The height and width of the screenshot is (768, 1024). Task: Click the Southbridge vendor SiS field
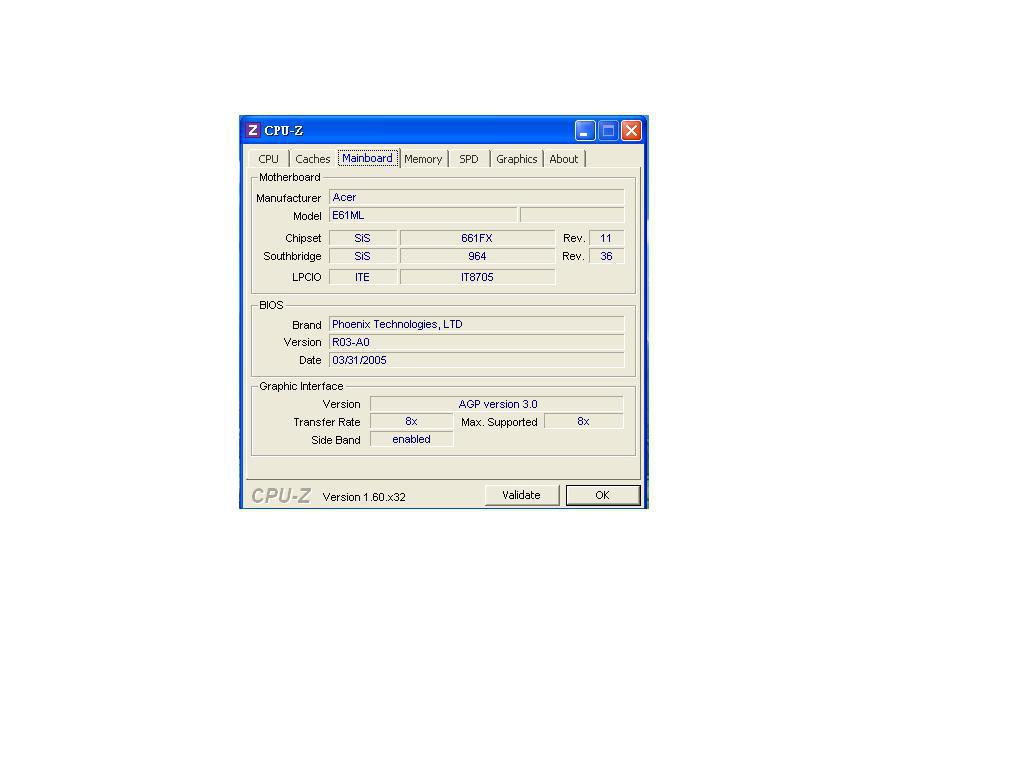362,257
